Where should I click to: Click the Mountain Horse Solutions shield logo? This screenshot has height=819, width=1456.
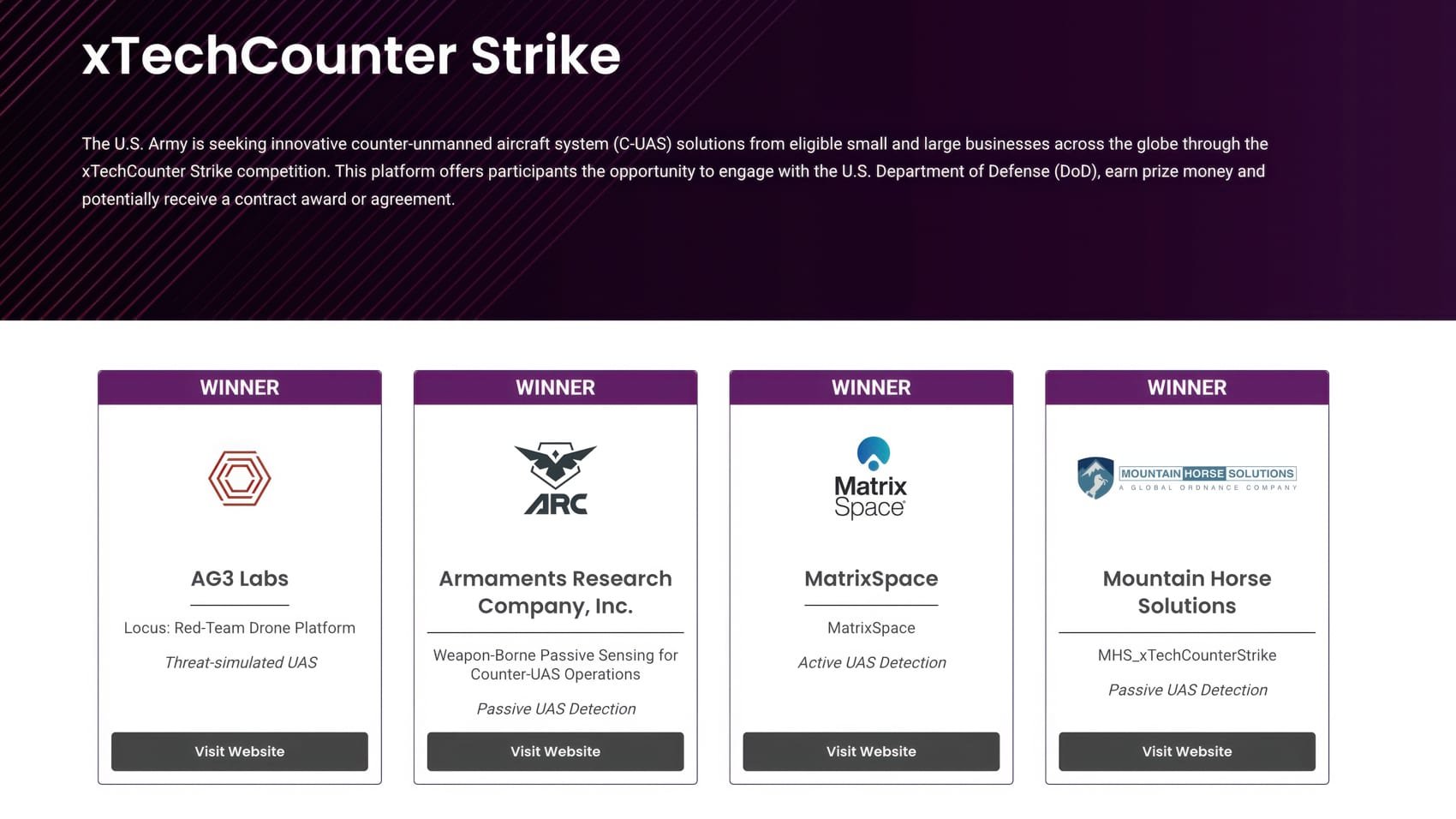coord(1095,478)
